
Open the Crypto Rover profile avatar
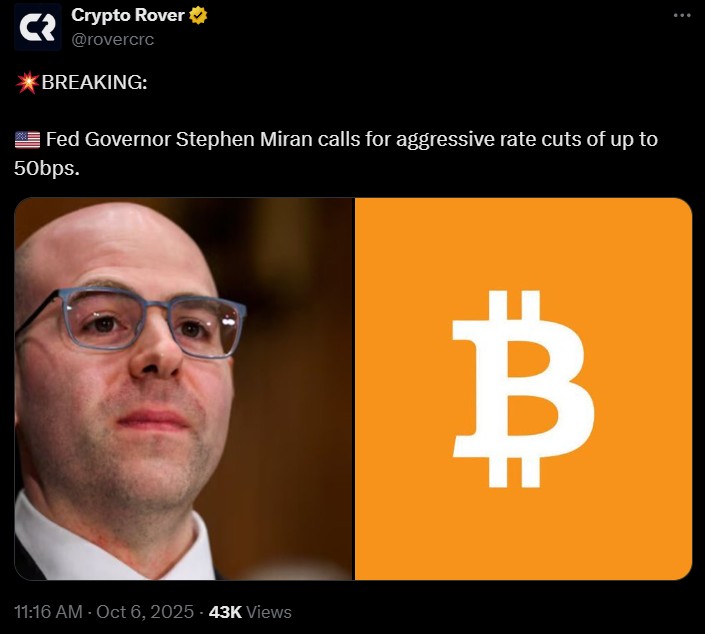click(x=37, y=27)
